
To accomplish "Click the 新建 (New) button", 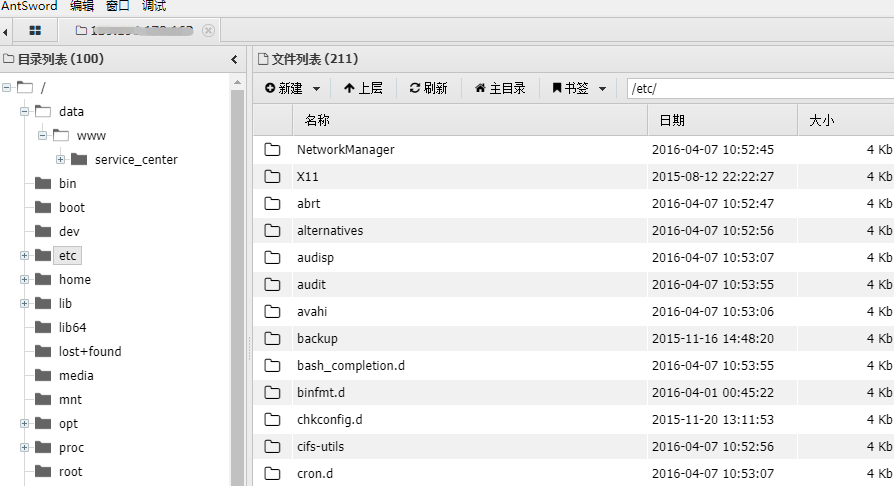I will pyautogui.click(x=284, y=88).
